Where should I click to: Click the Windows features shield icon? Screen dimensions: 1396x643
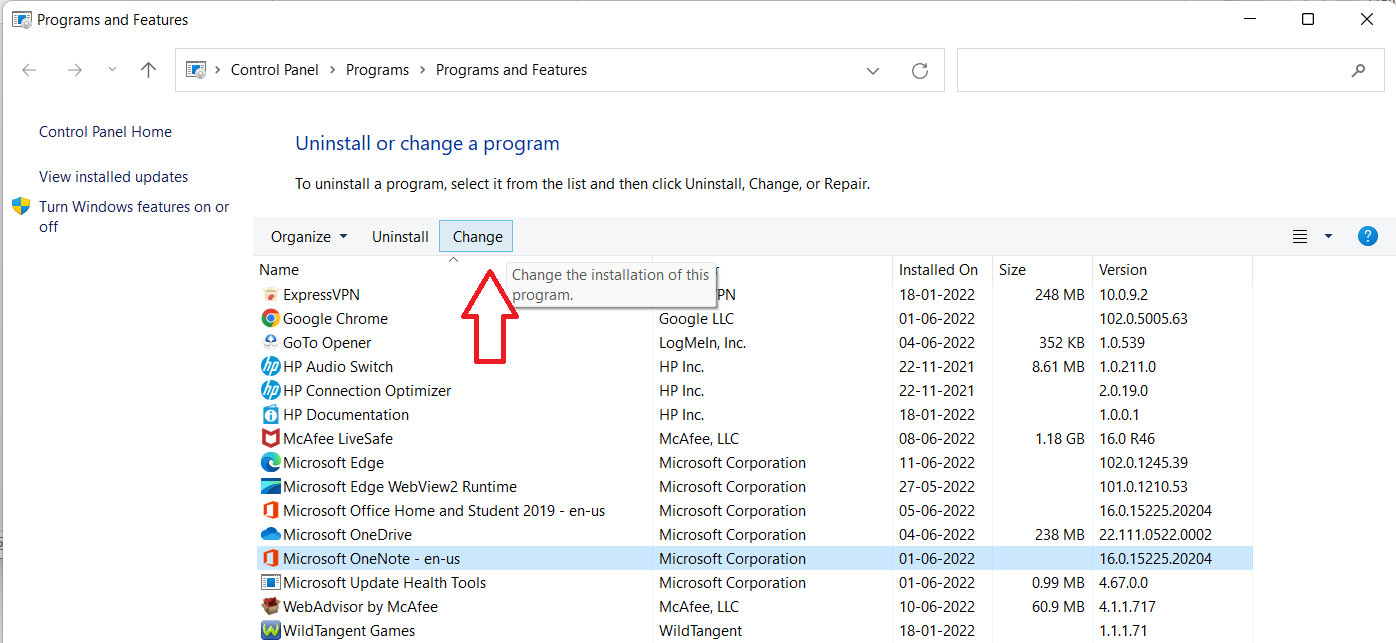[x=21, y=206]
